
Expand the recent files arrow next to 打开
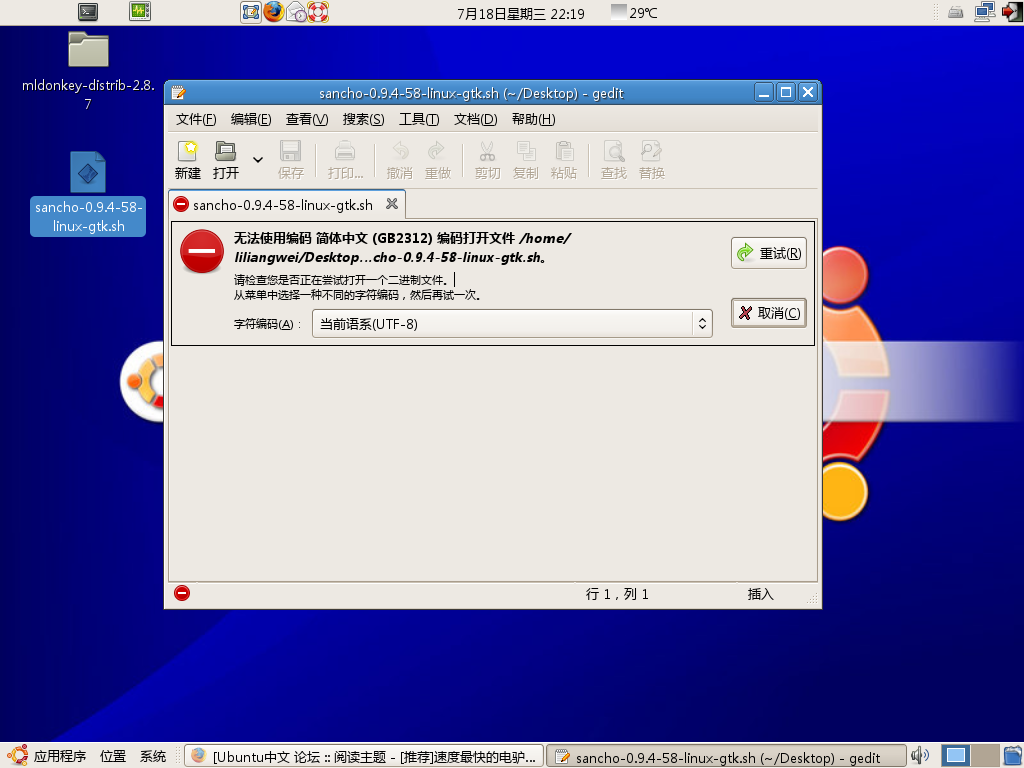tap(258, 159)
